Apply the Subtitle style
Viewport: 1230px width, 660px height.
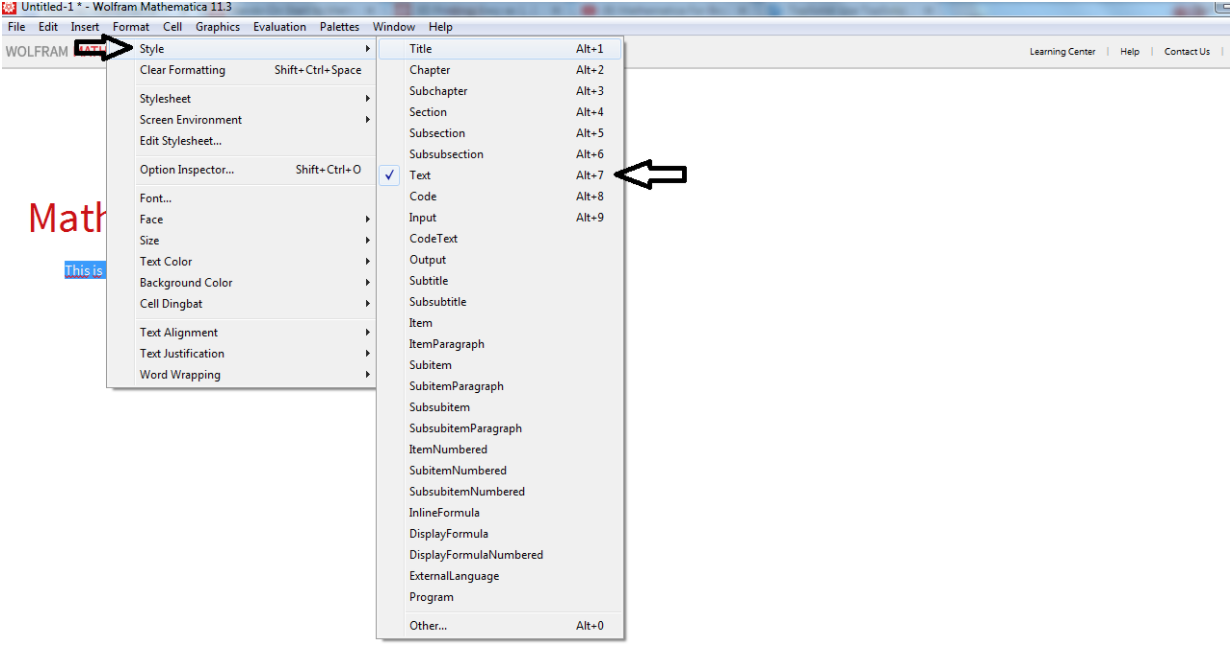500,281
